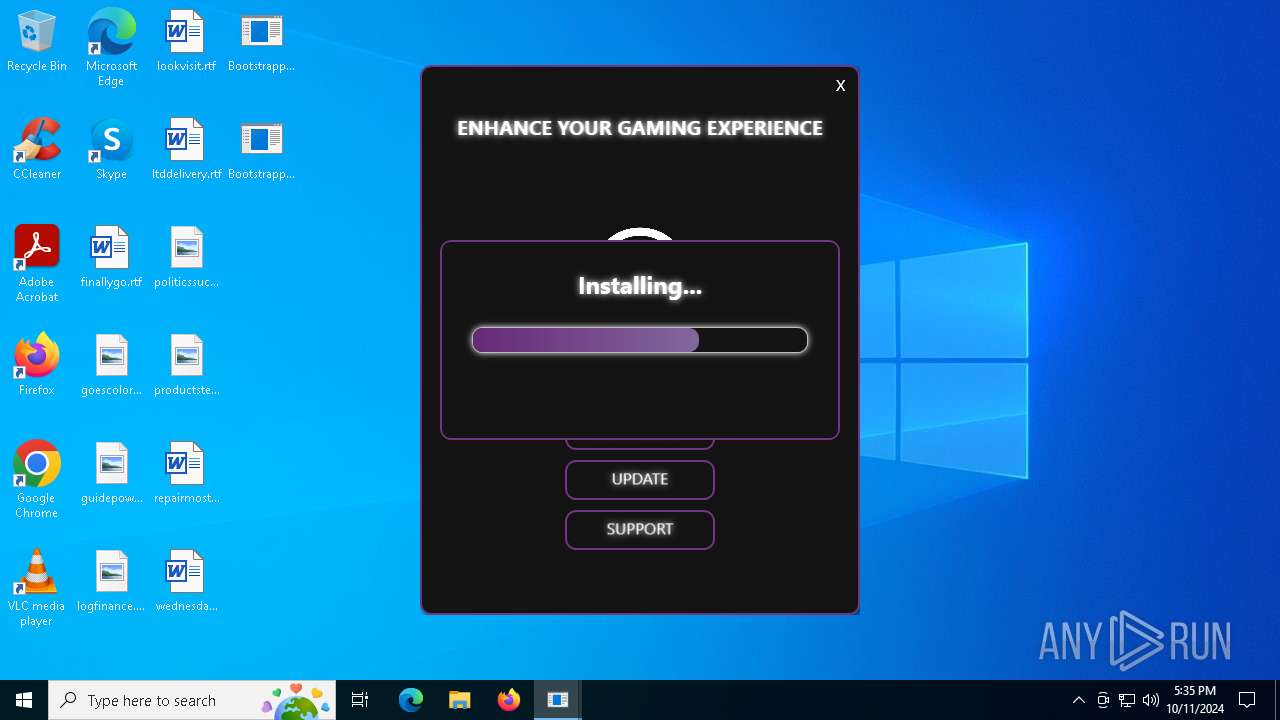
Task: Open Task View on the taskbar
Action: [x=360, y=700]
